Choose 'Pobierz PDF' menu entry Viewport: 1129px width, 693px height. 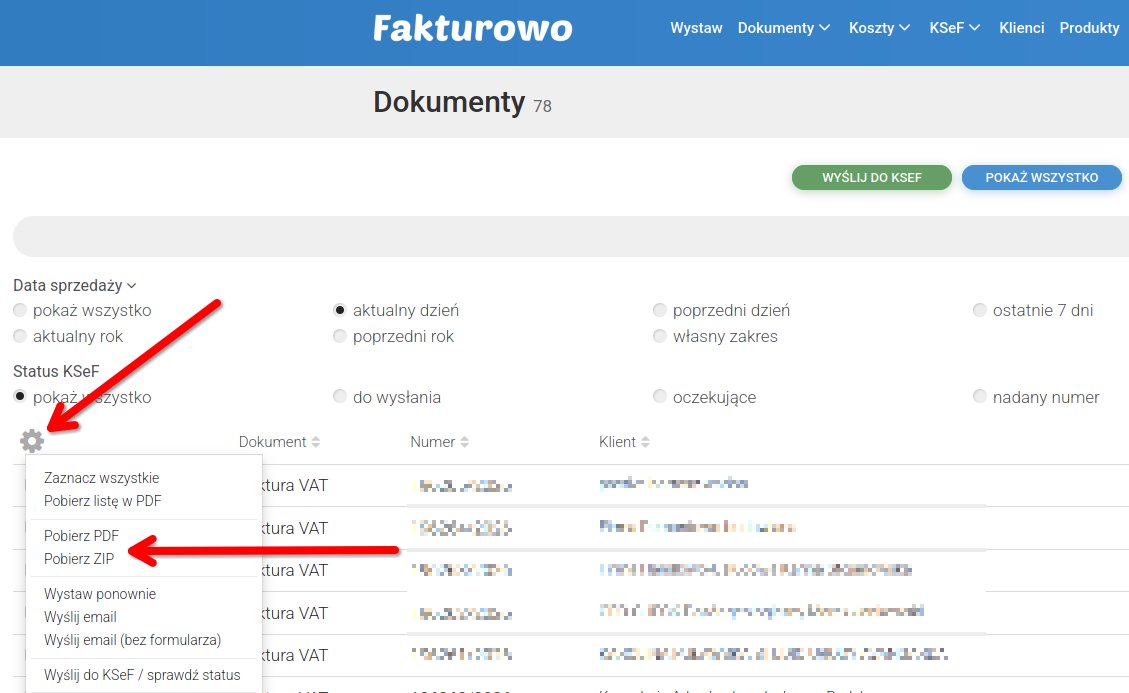click(81, 536)
